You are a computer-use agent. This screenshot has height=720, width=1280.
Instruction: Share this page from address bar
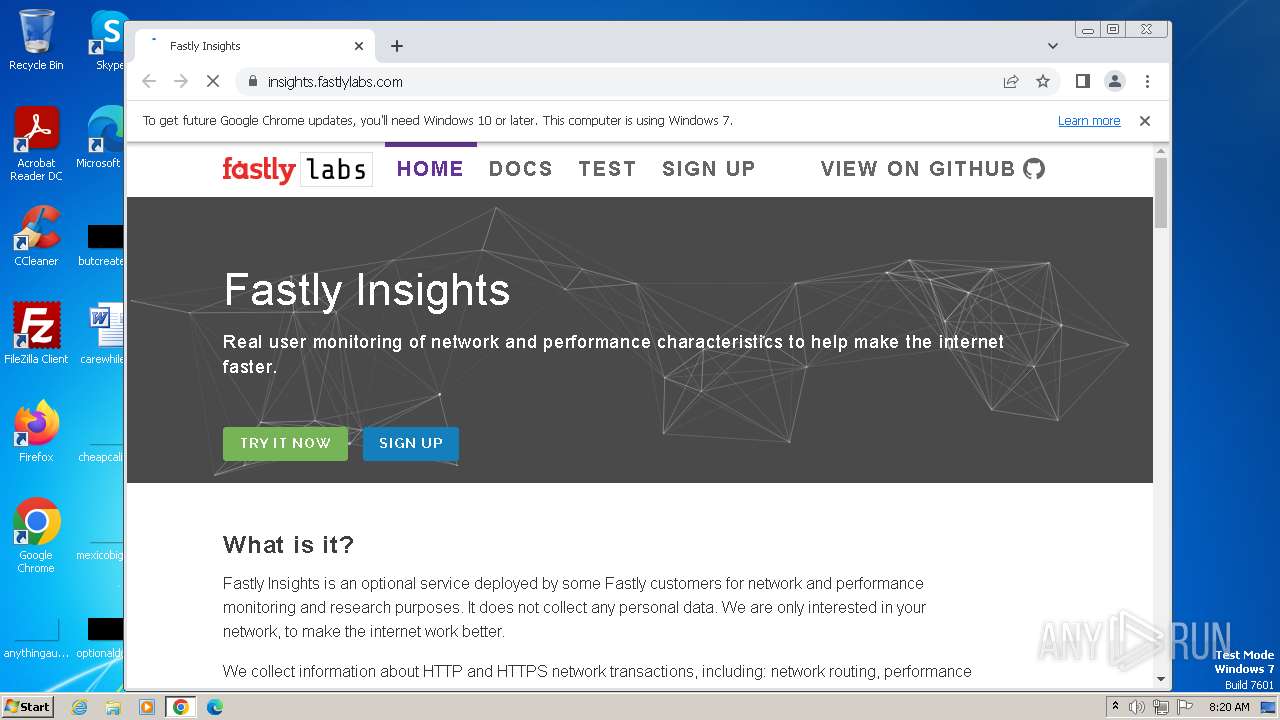coord(1011,82)
